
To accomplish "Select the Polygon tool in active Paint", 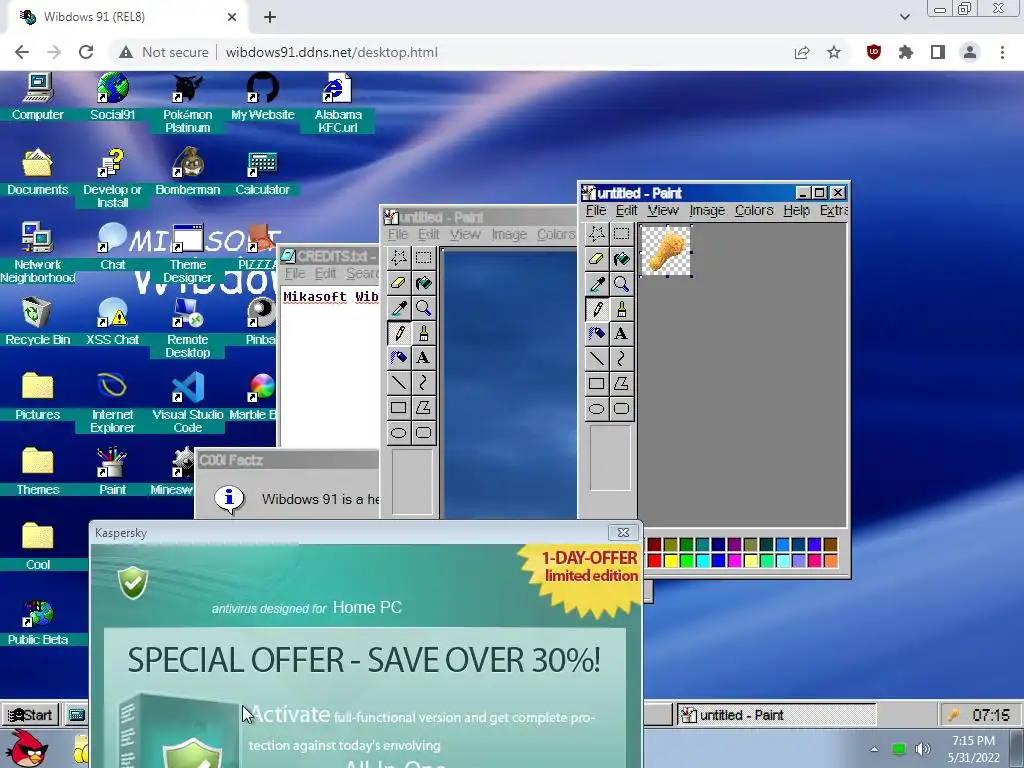I will click(621, 383).
